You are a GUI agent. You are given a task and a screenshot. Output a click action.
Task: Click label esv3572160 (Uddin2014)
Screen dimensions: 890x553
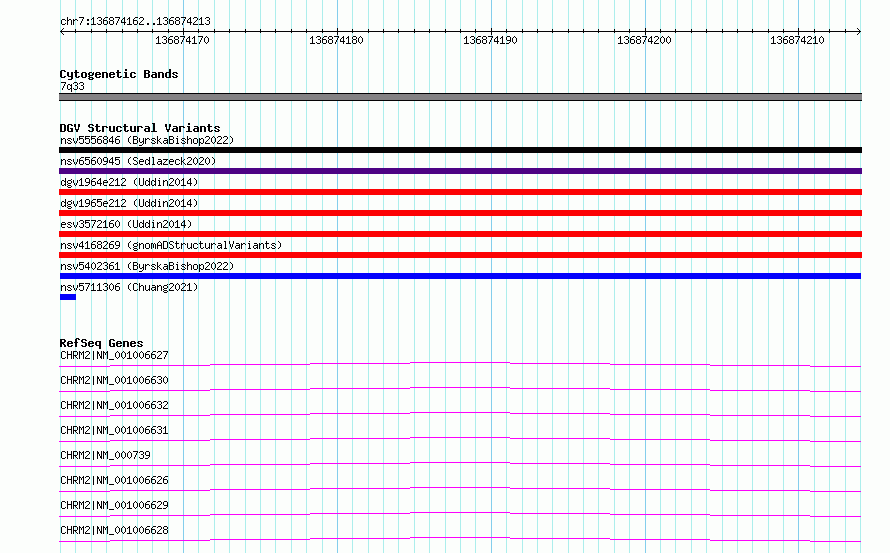126,224
